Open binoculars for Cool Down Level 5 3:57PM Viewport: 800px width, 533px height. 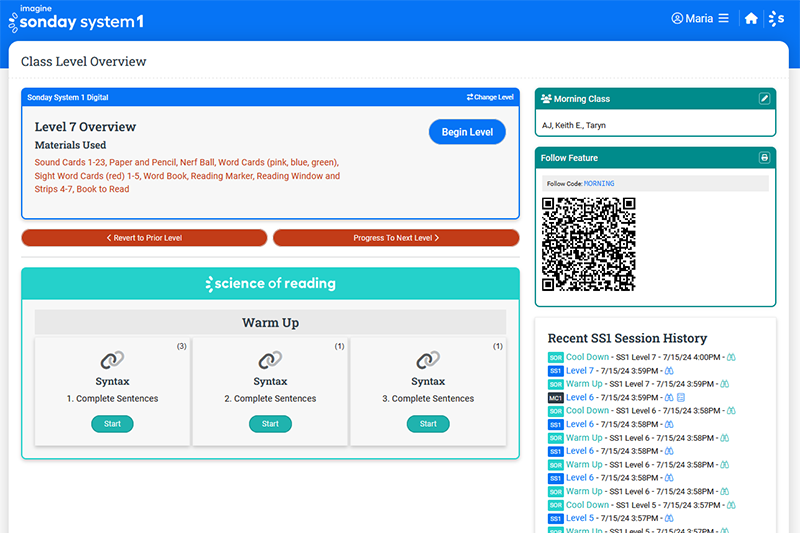pos(731,505)
